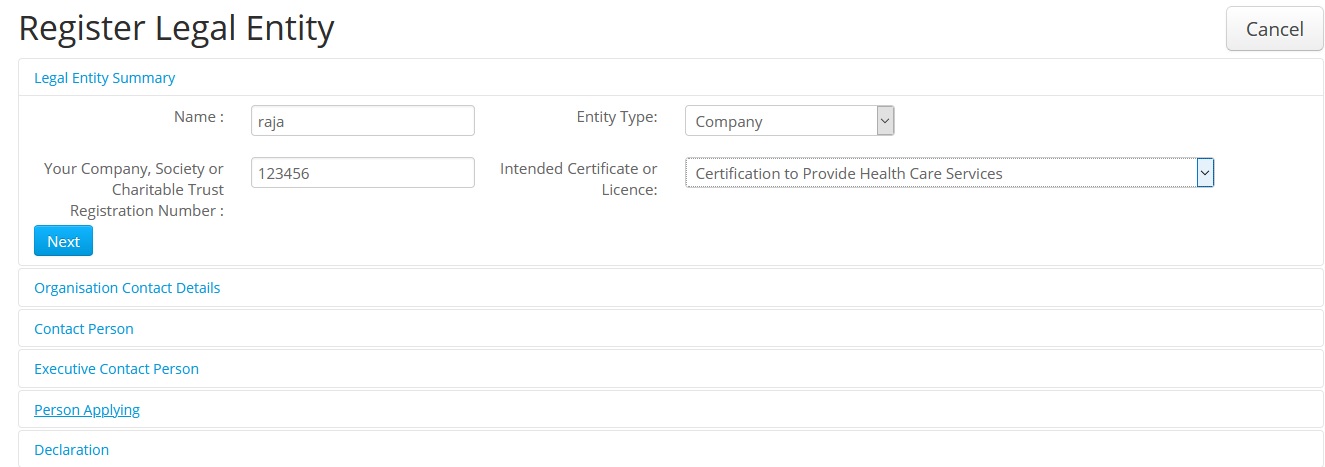Image resolution: width=1325 pixels, height=467 pixels.
Task: Click the Entity Type dropdown arrow
Action: (885, 121)
